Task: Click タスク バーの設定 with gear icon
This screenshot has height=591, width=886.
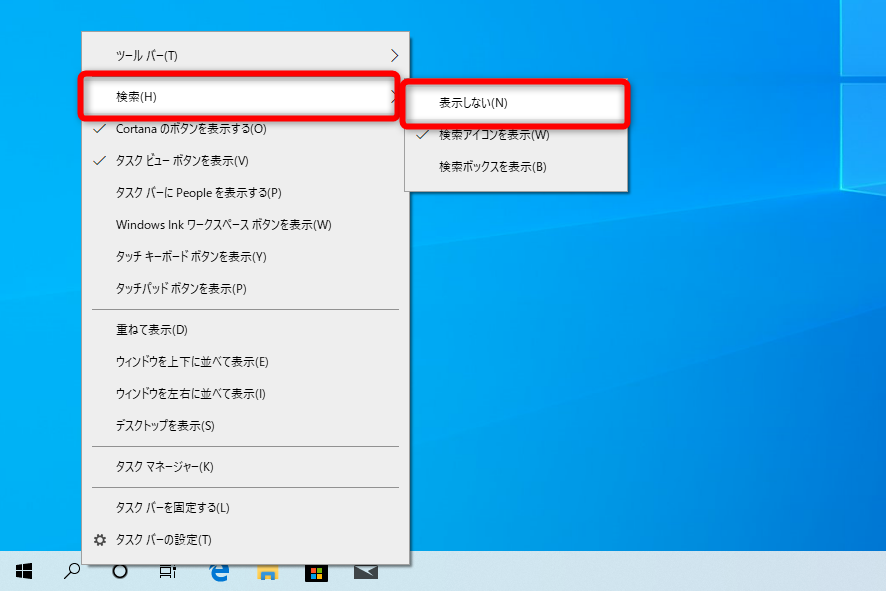Action: pos(163,540)
